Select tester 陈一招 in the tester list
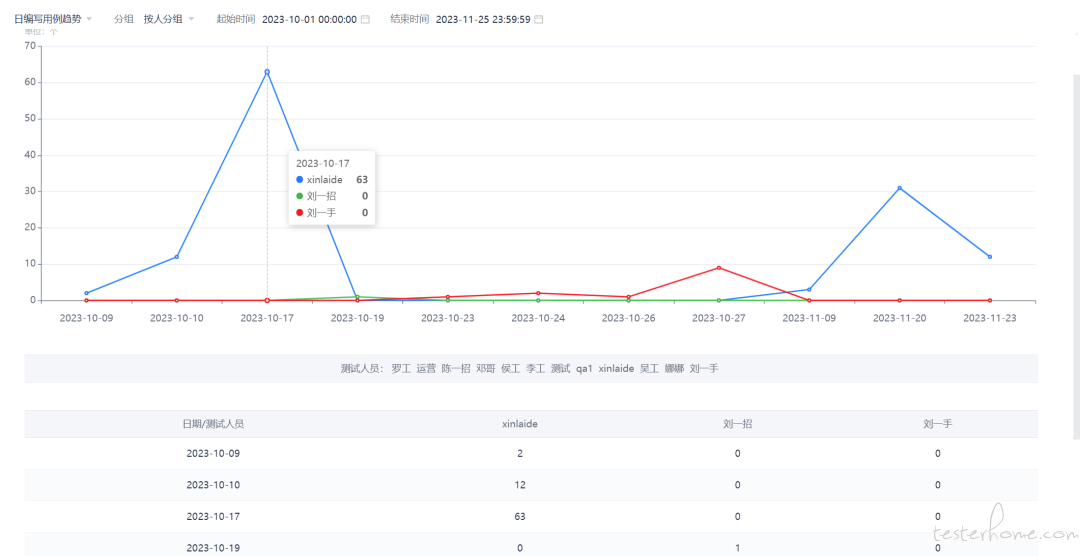 pos(456,369)
